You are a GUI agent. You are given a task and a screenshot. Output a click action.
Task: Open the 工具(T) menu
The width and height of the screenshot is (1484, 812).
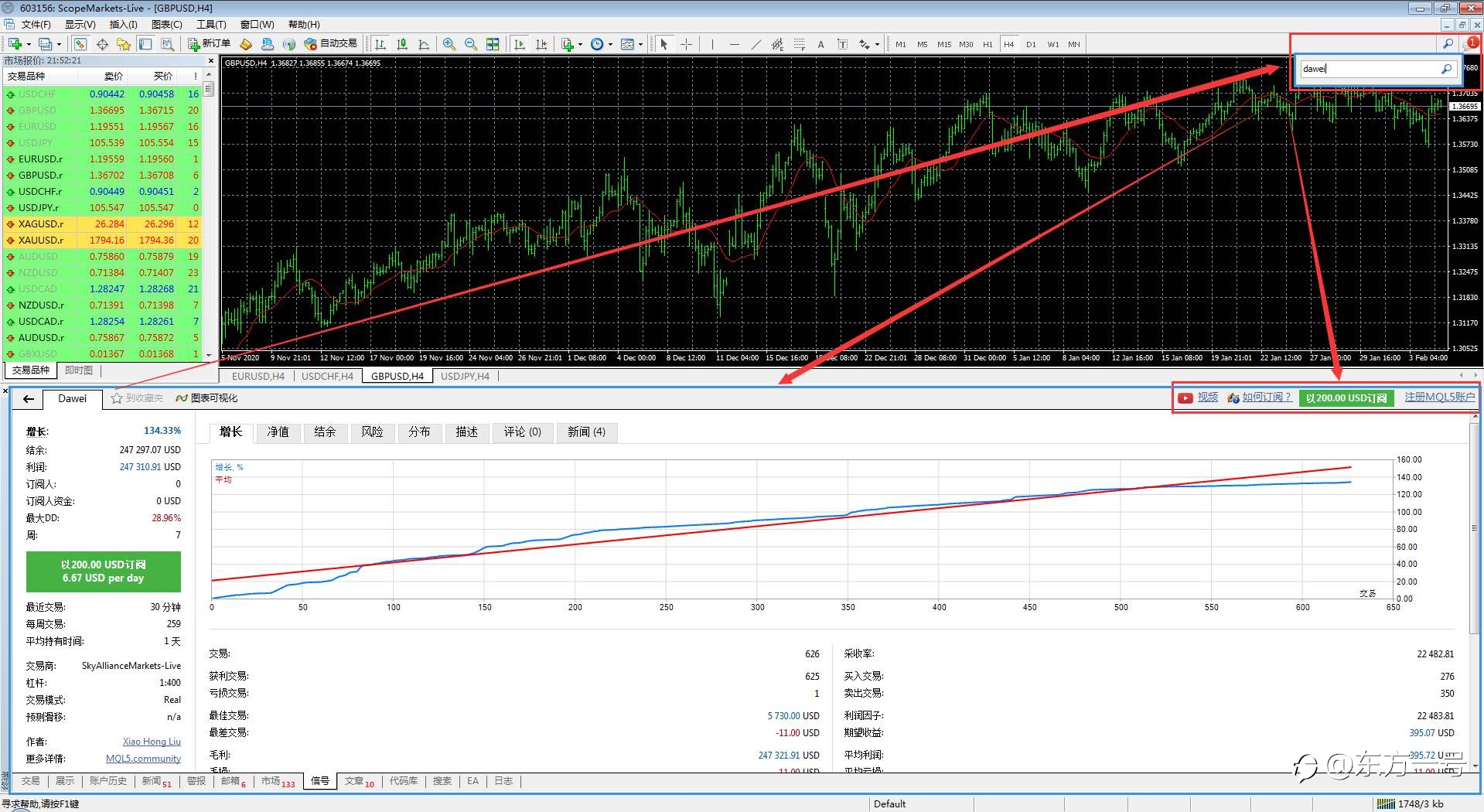pyautogui.click(x=211, y=24)
